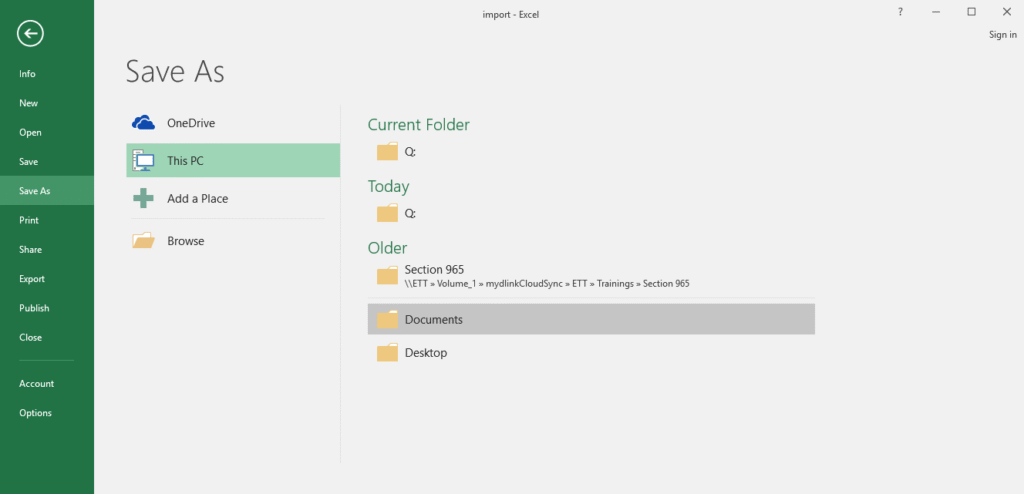
Task: Click the Section 965 folder icon
Action: point(387,275)
